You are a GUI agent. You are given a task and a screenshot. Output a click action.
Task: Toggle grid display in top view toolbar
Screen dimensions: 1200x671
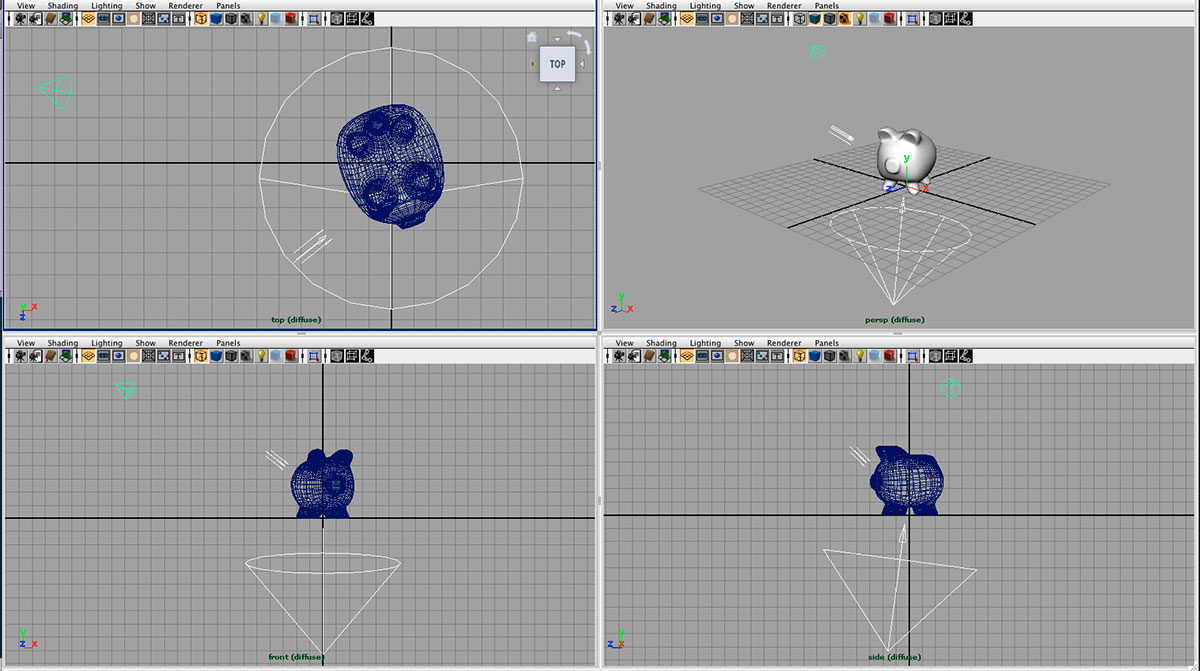89,19
